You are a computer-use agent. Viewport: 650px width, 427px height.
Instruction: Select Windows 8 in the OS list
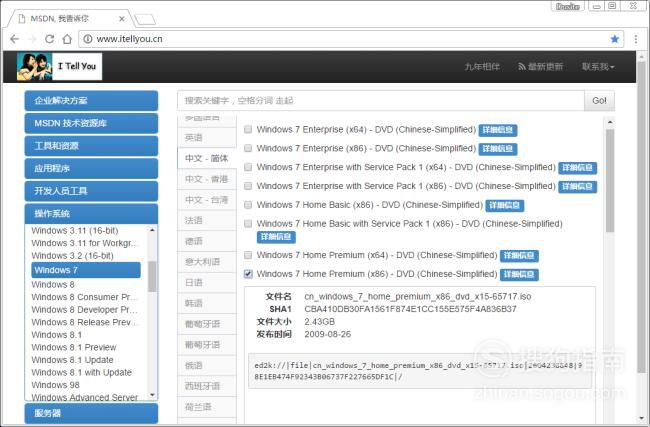[53, 285]
